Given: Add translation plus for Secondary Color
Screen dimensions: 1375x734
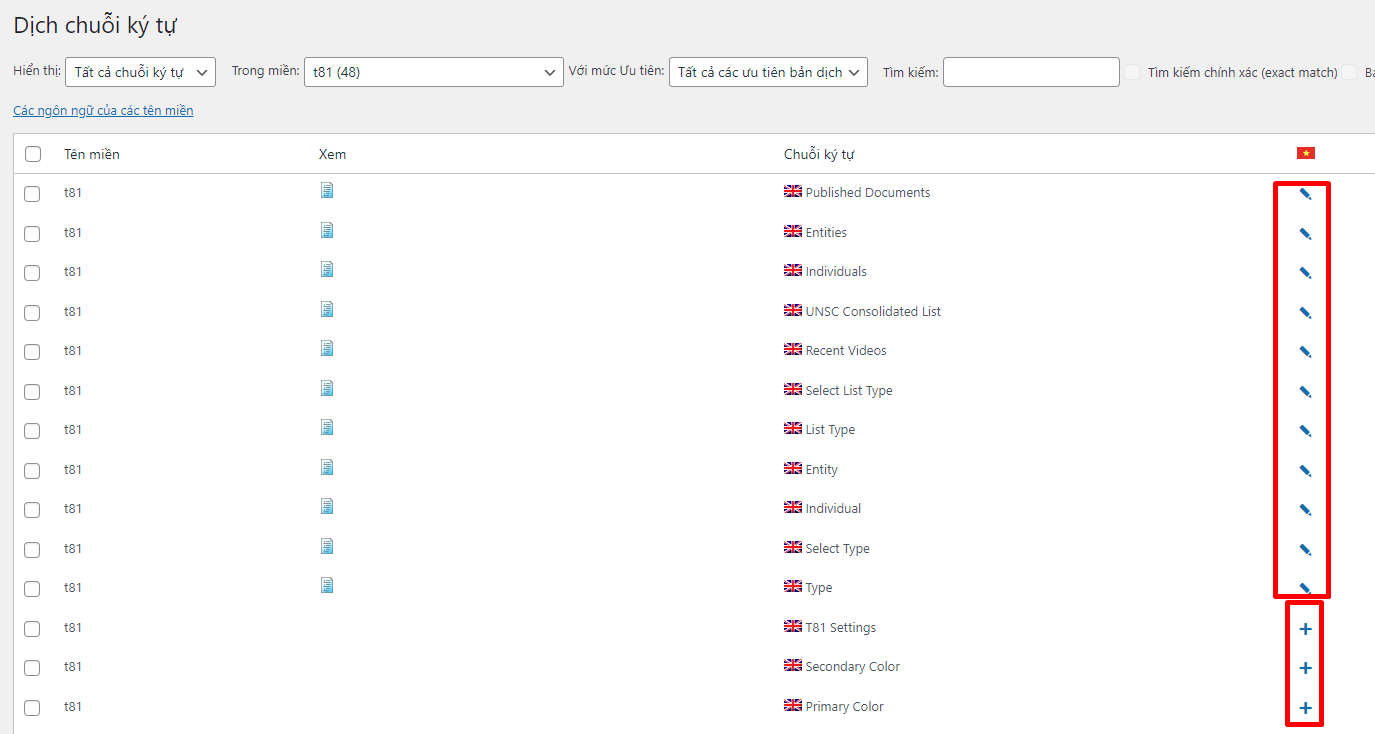Looking at the screenshot, I should (1305, 668).
